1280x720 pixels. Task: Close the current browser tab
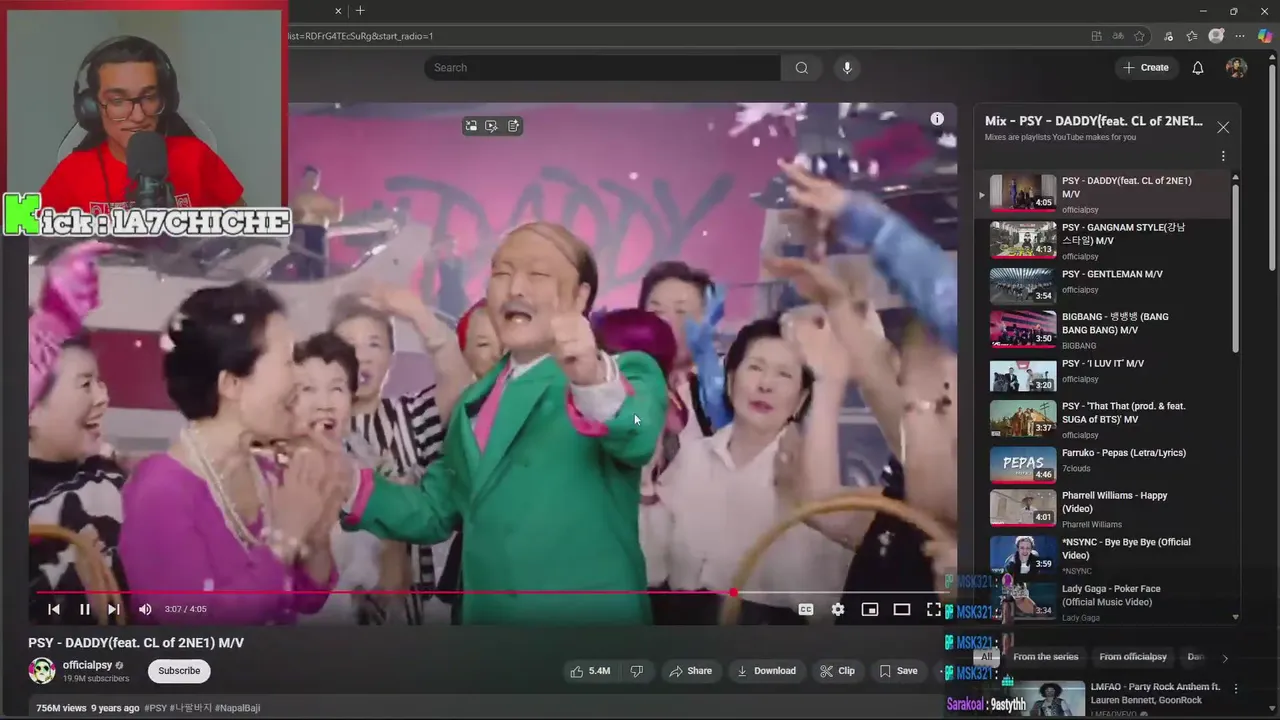tap(338, 11)
